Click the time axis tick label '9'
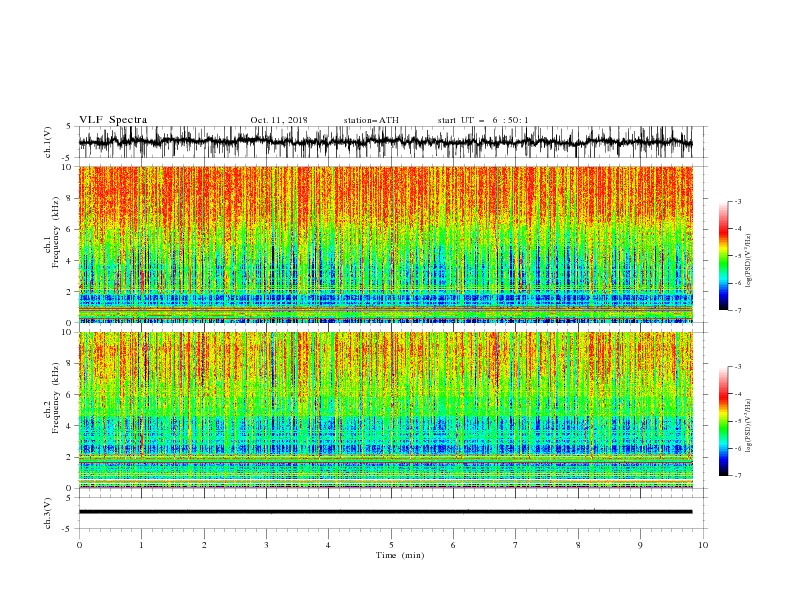This screenshot has width=792, height=612. click(x=640, y=545)
